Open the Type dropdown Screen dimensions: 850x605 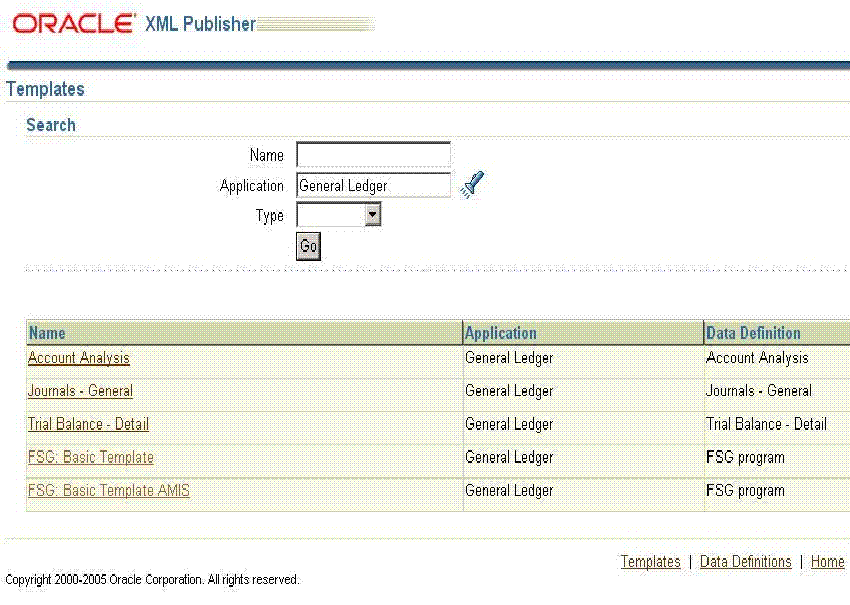click(339, 214)
